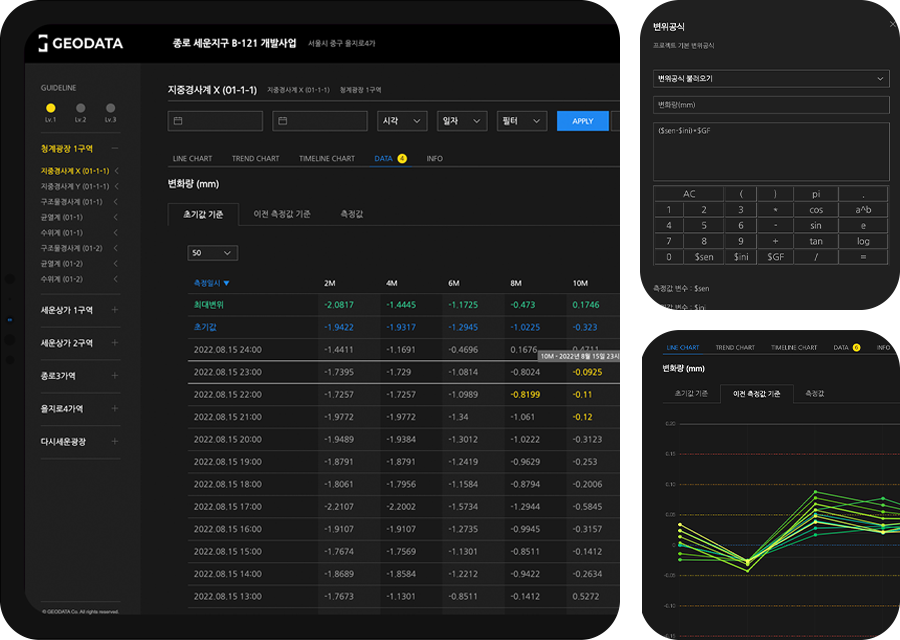
Task: Click the blue APPLY button
Action: point(583,121)
